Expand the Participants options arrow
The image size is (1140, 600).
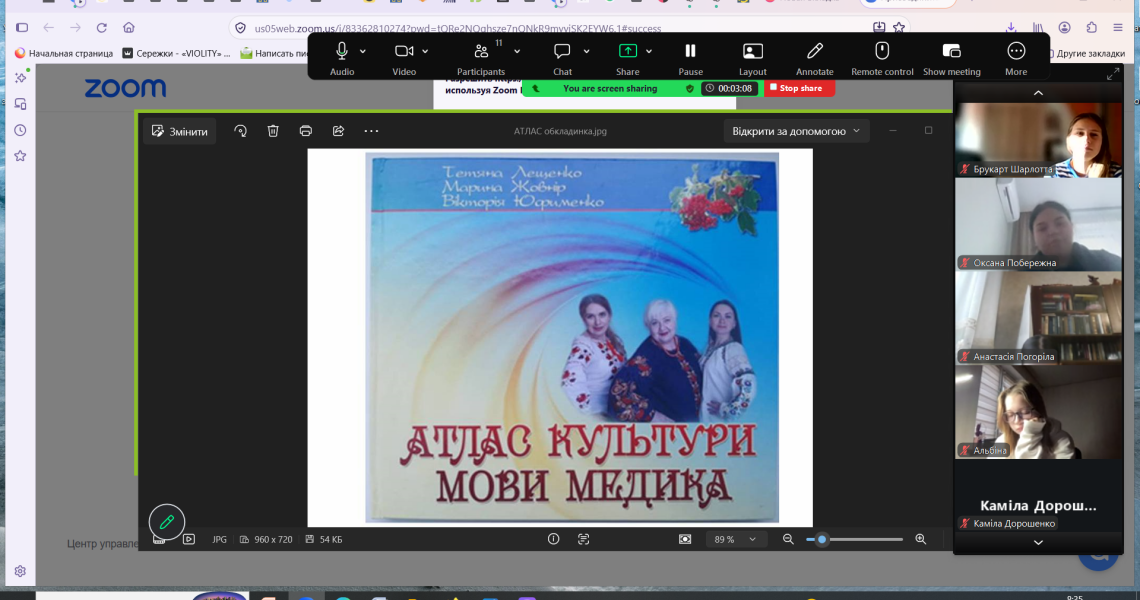pyautogui.click(x=517, y=52)
